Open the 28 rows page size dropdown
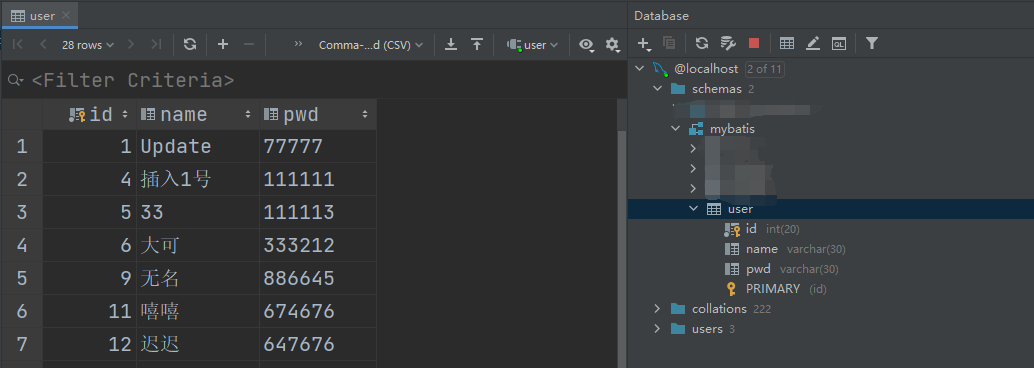 pyautogui.click(x=88, y=45)
